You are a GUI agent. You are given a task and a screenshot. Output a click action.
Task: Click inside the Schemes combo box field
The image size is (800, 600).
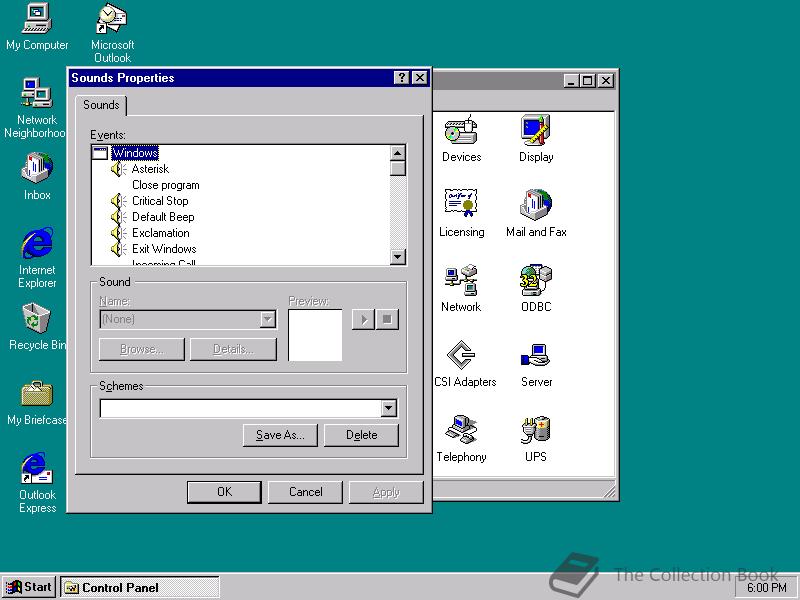[240, 408]
